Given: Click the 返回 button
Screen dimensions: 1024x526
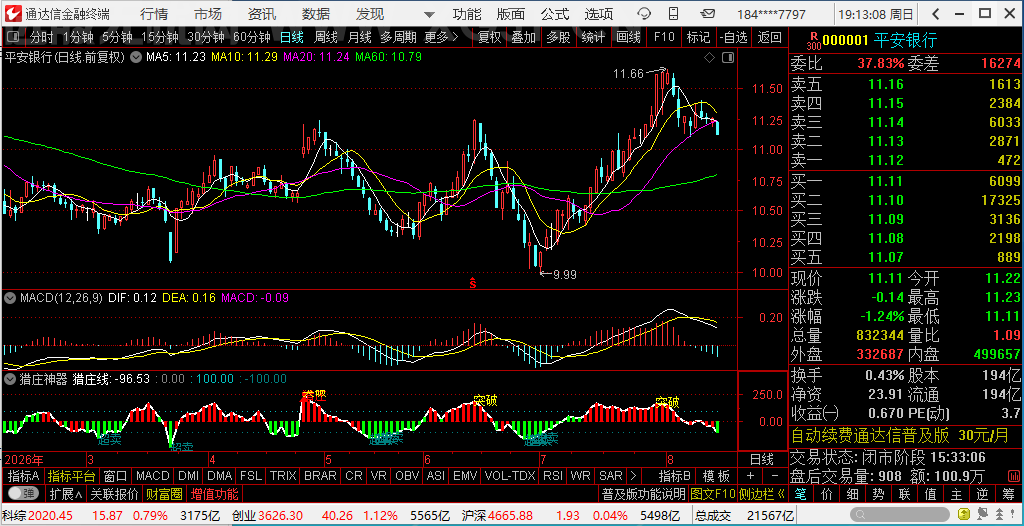Looking at the screenshot, I should click(x=769, y=37).
